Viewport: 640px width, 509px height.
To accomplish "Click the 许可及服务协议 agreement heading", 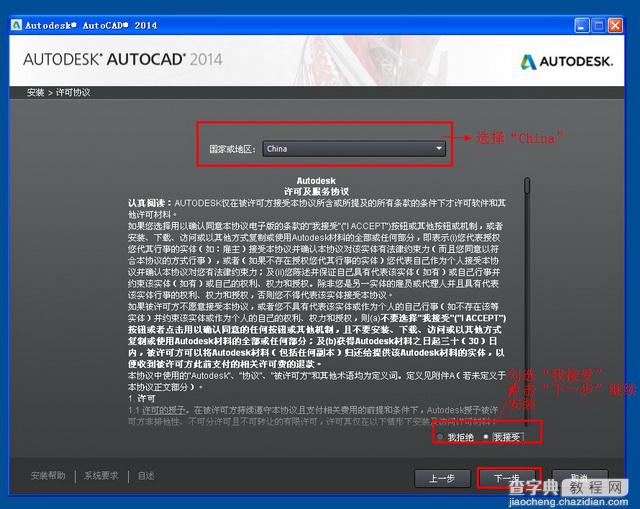I will 316,191.
